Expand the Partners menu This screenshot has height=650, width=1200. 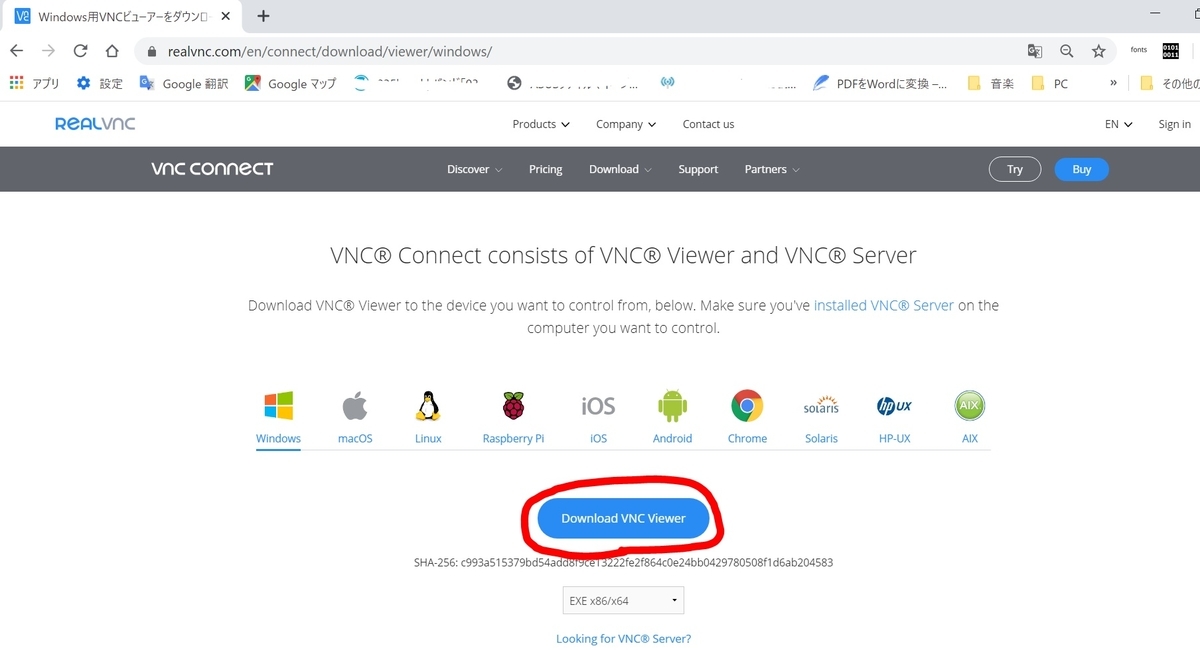pos(772,169)
